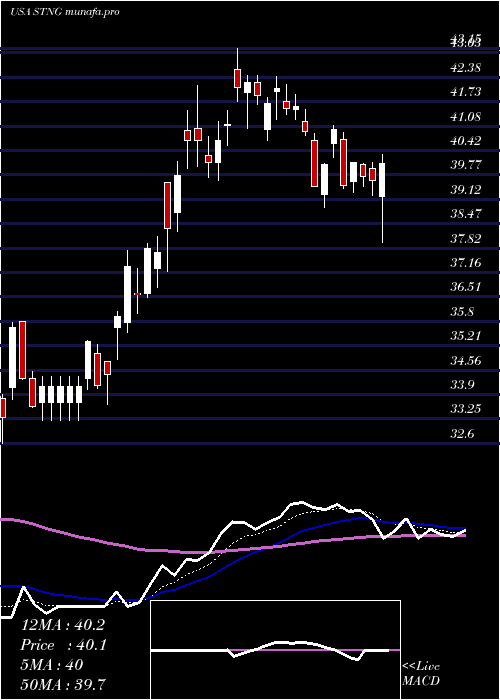500x700 pixels.
Task: Click the 42.38 price axis label
Action: click(x=466, y=68)
